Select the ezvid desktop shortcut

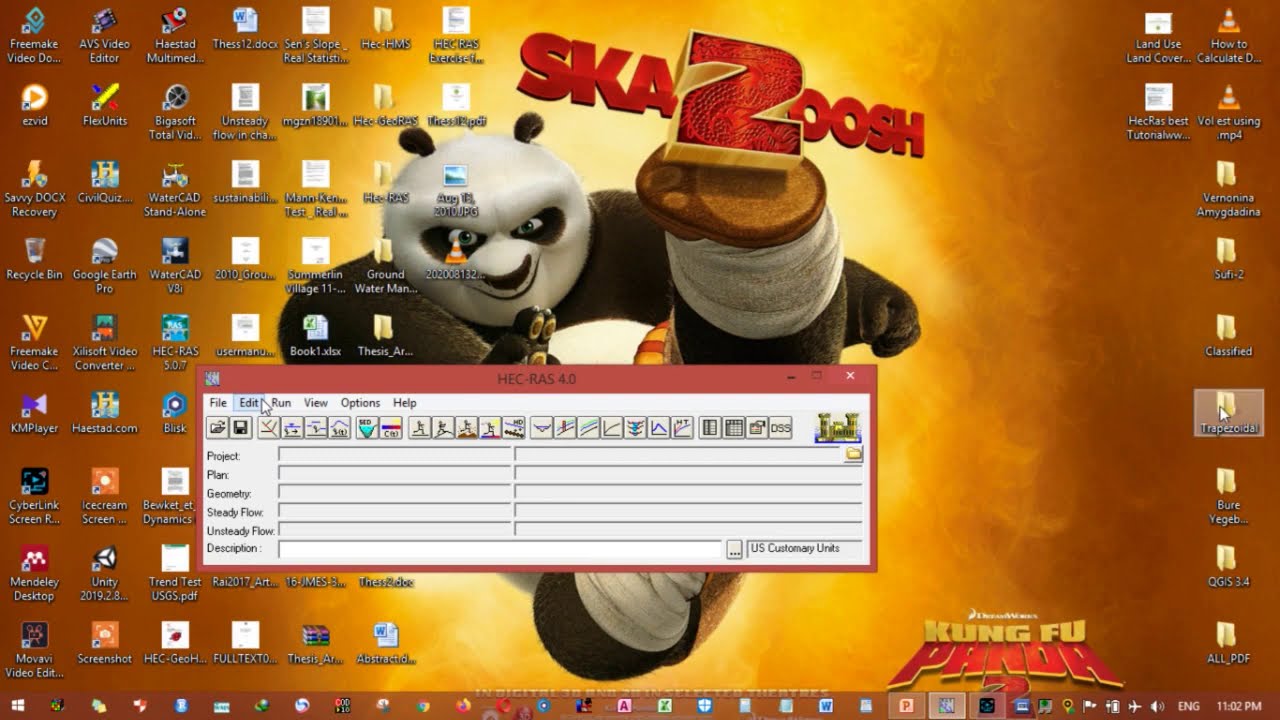coord(34,105)
